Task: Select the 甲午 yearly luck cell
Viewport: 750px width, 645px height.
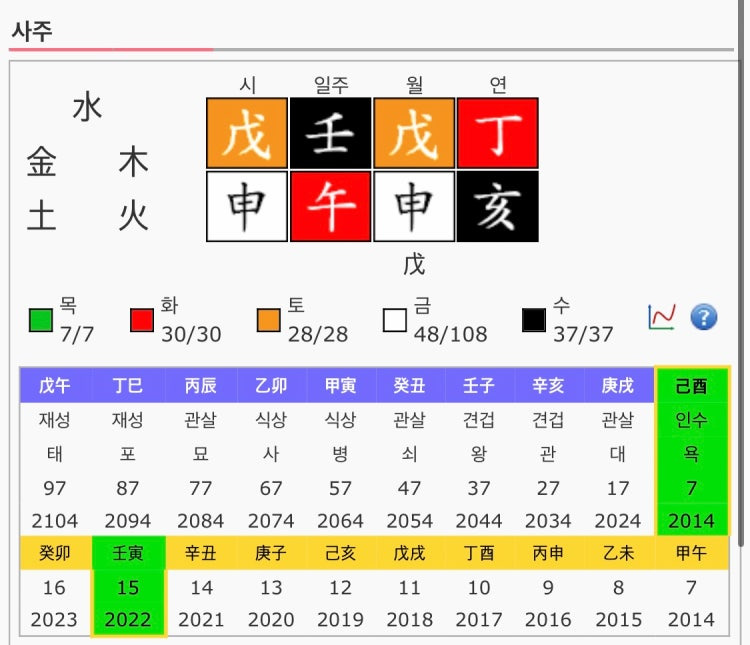Action: point(692,553)
